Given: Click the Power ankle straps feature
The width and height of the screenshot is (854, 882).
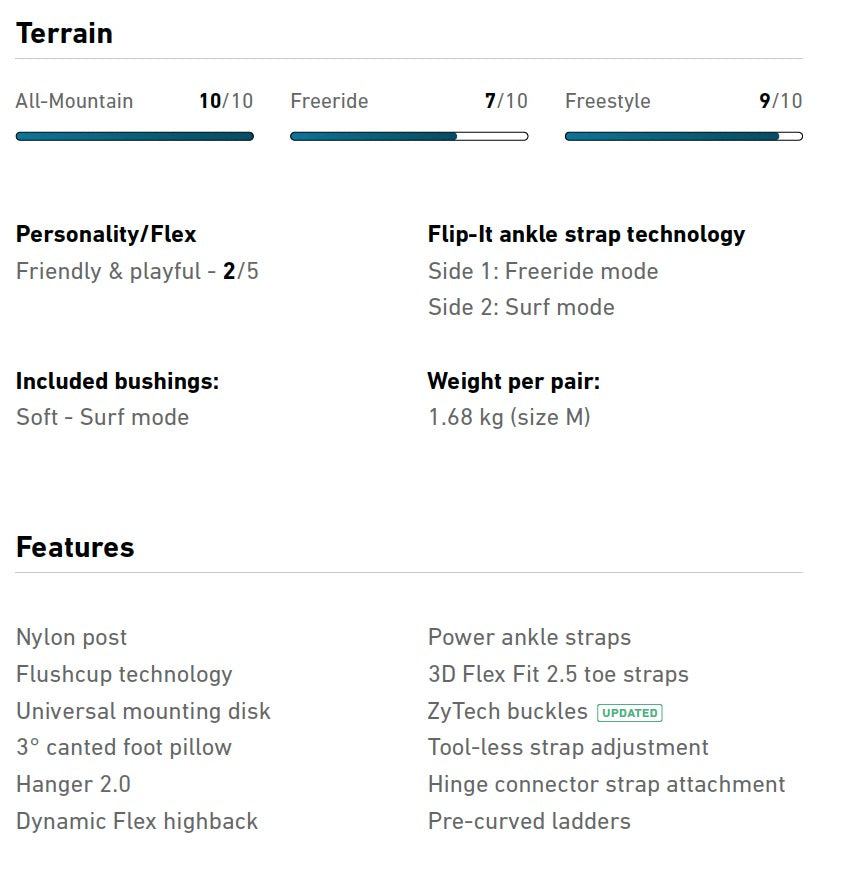Looking at the screenshot, I should point(529,637).
